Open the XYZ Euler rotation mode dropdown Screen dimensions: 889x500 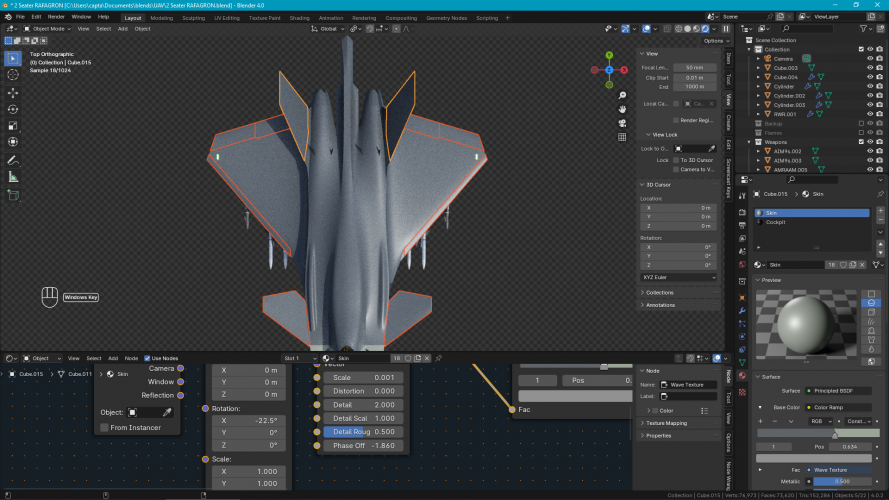click(x=678, y=277)
